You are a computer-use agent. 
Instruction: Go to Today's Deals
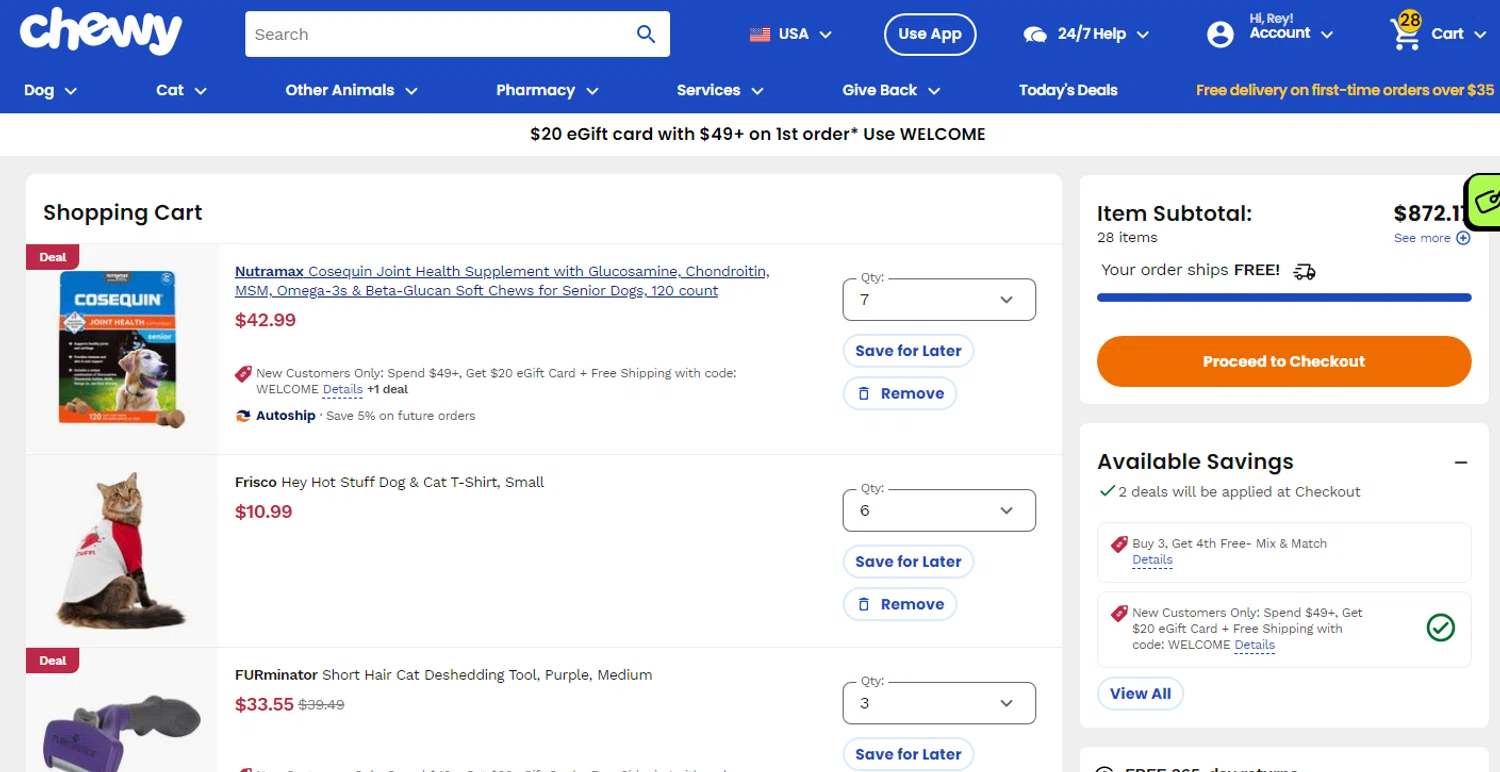click(x=1068, y=90)
